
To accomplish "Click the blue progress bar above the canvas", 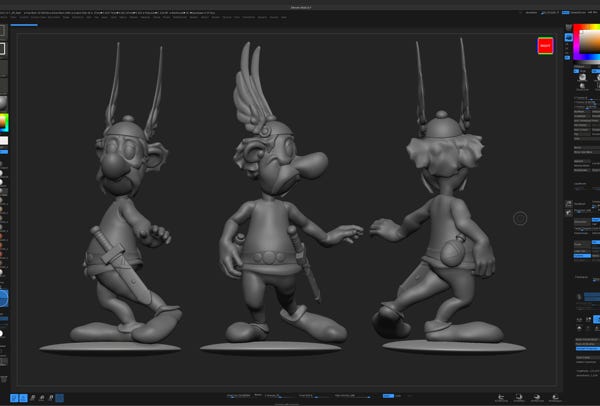I will click(x=24, y=25).
